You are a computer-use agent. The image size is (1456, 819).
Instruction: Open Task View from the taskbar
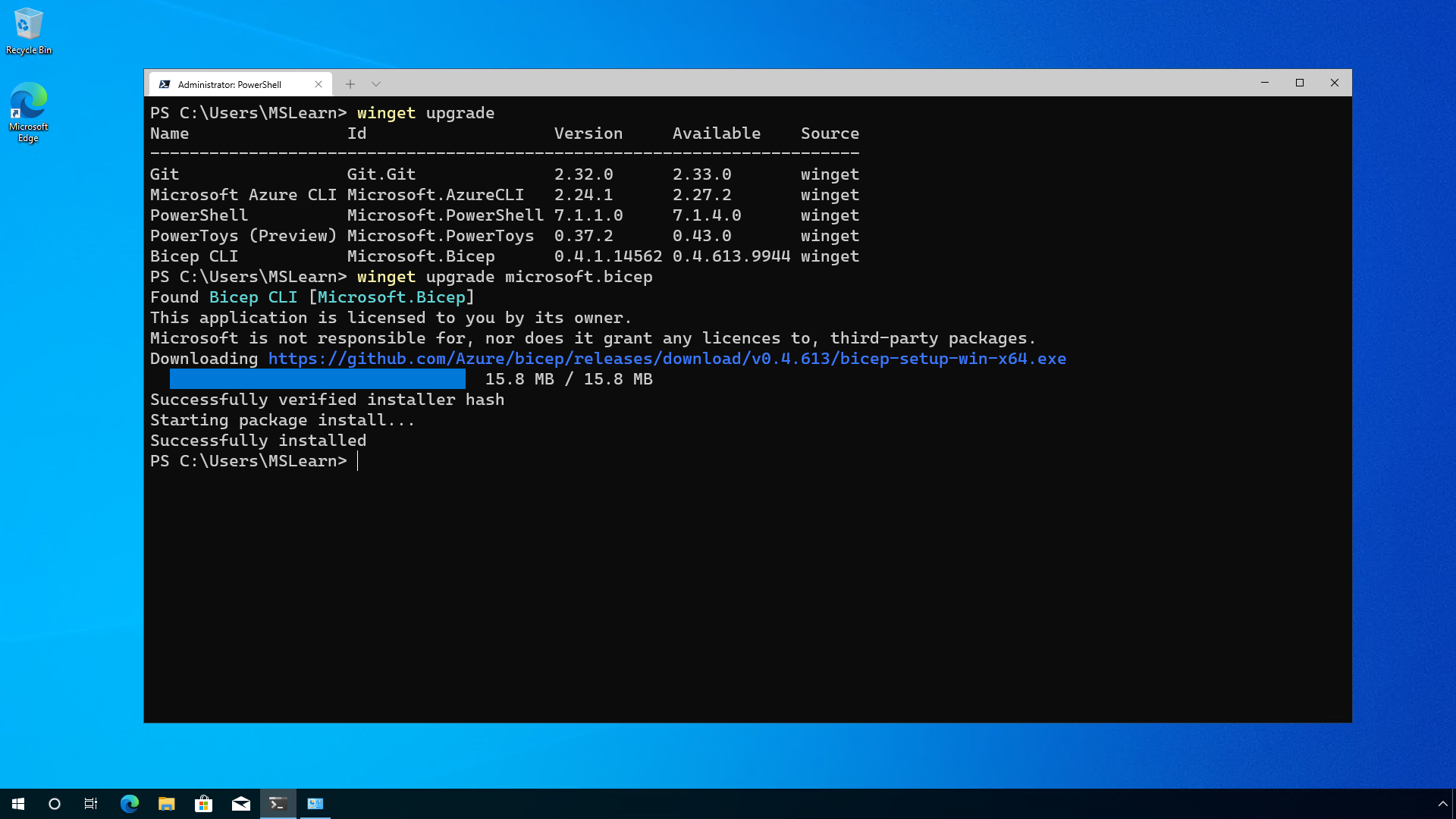(x=90, y=803)
